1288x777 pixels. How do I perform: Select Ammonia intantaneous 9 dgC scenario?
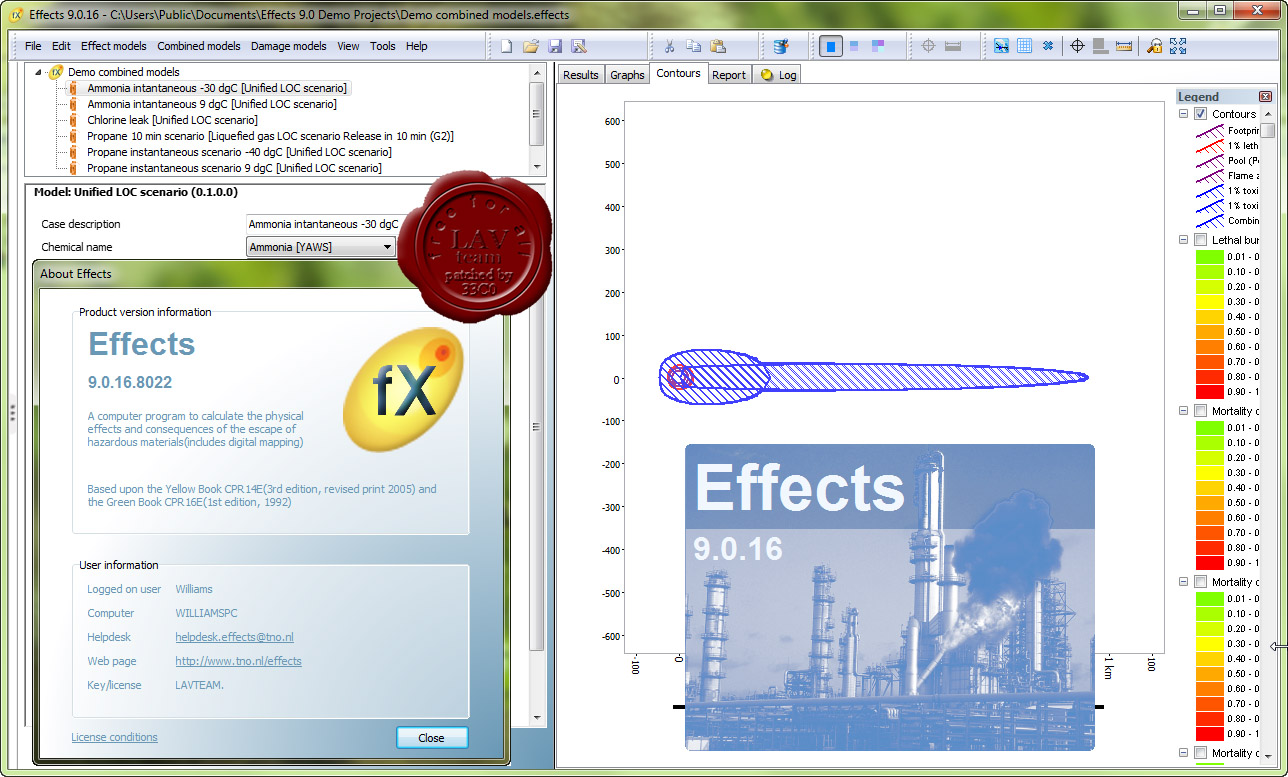pos(211,104)
